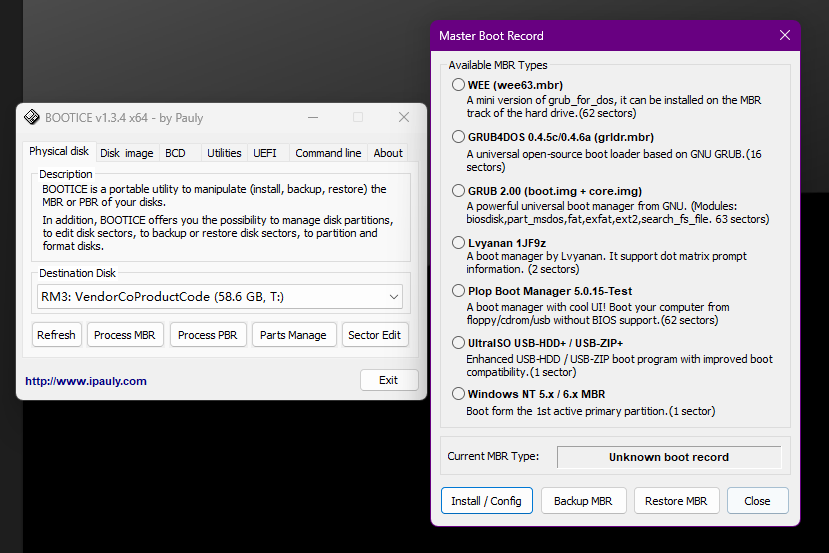Show the About tab
This screenshot has width=829, height=553.
click(388, 153)
